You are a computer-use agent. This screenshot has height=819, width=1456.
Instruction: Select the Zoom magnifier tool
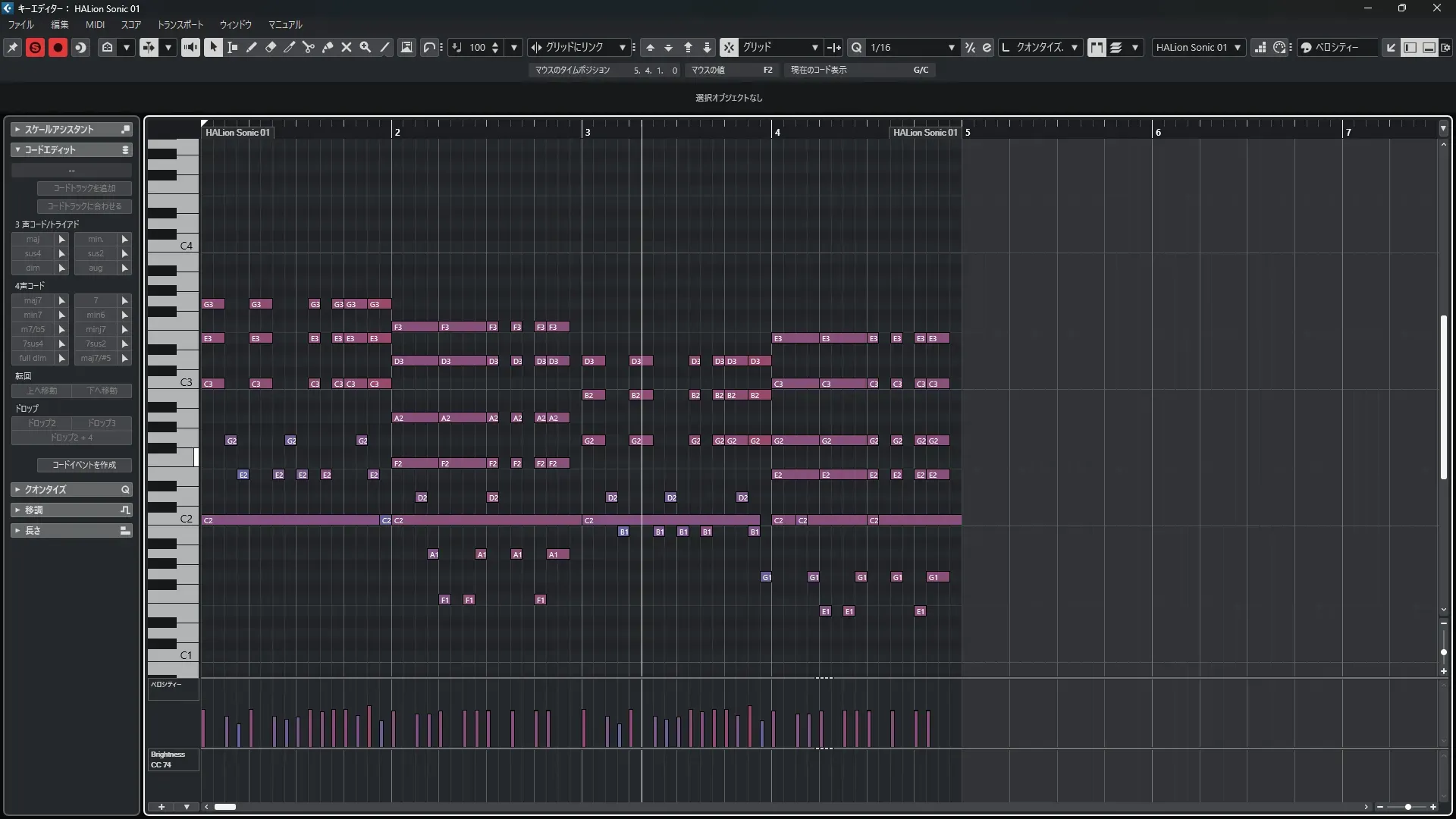[x=366, y=47]
